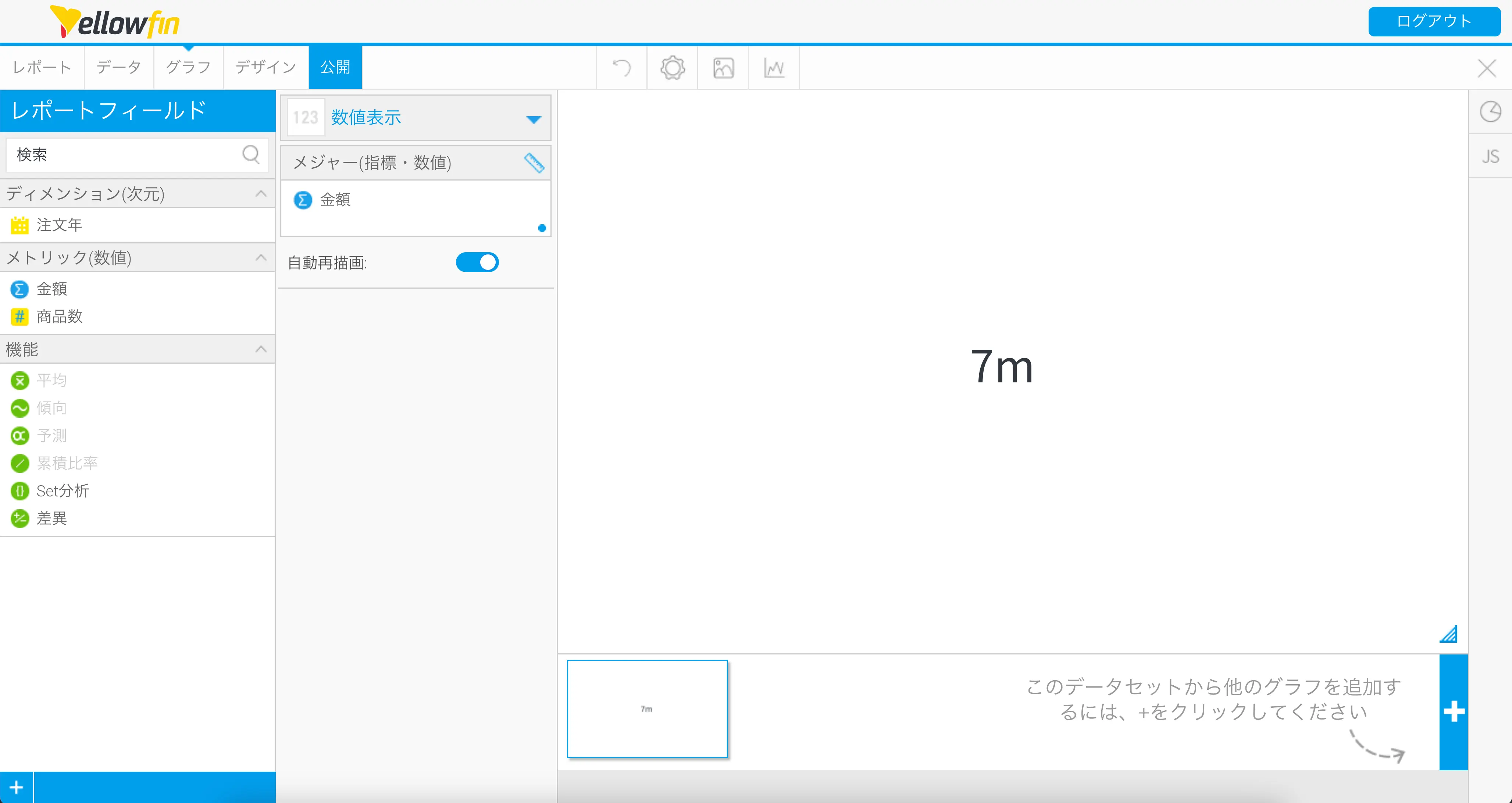Switch to the デザイン tab
Image resolution: width=1512 pixels, height=803 pixels.
coord(265,68)
